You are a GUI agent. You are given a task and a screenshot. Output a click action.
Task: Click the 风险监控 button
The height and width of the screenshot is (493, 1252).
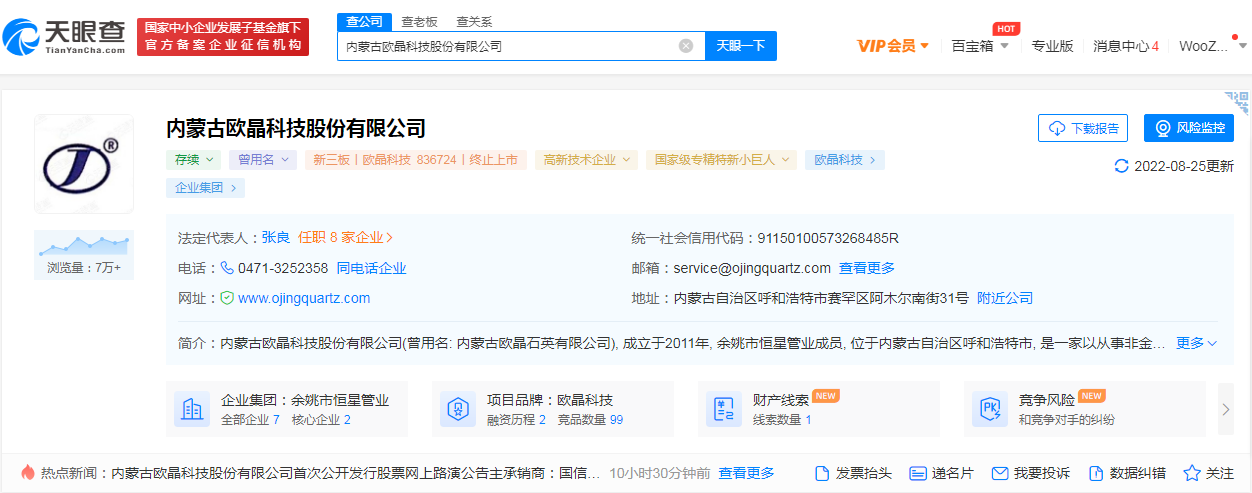pyautogui.click(x=1189, y=128)
